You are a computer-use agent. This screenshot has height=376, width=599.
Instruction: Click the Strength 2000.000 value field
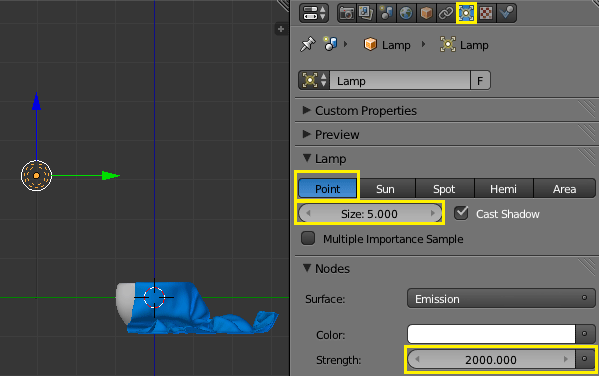(491, 359)
